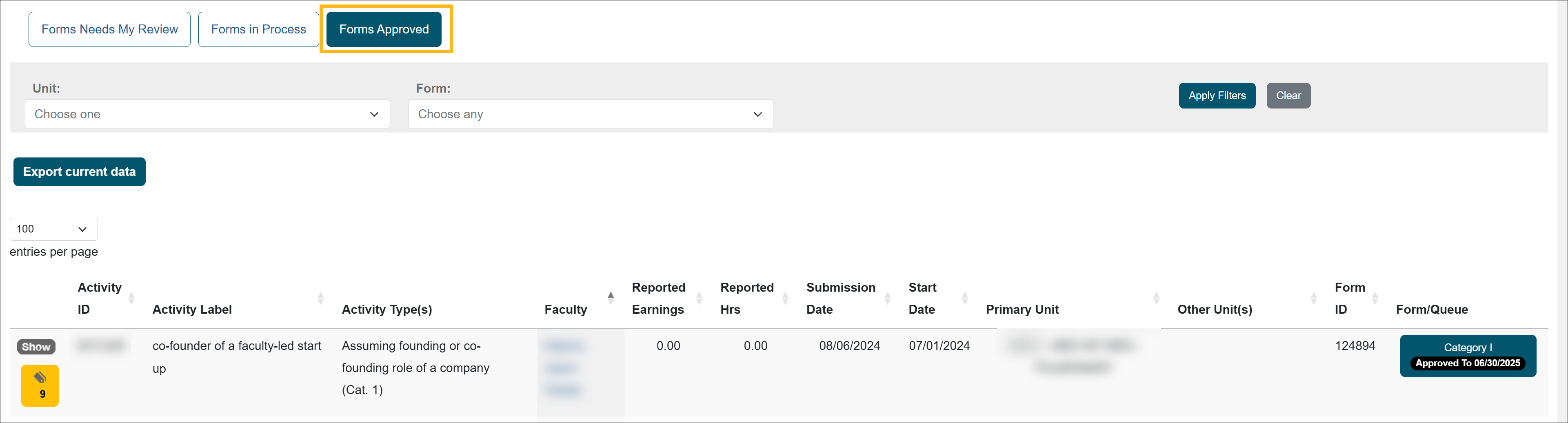Click the Apply Filters button

click(1217, 95)
